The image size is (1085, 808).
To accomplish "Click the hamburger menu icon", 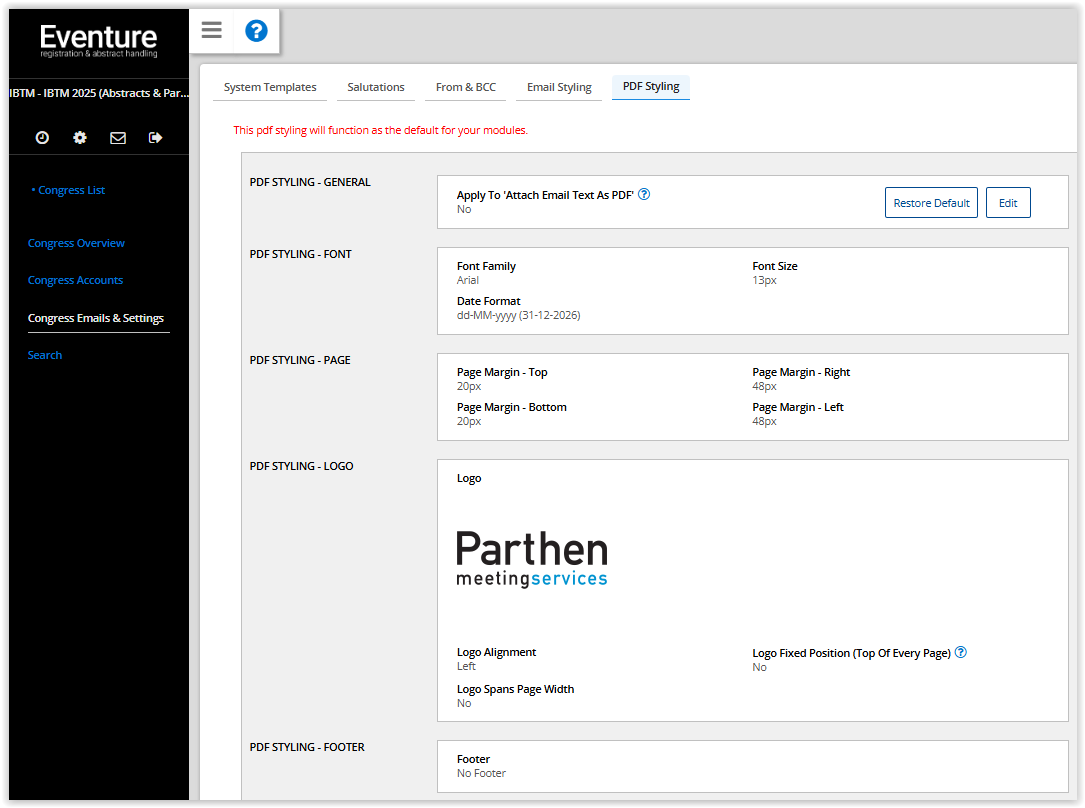I will click(211, 30).
